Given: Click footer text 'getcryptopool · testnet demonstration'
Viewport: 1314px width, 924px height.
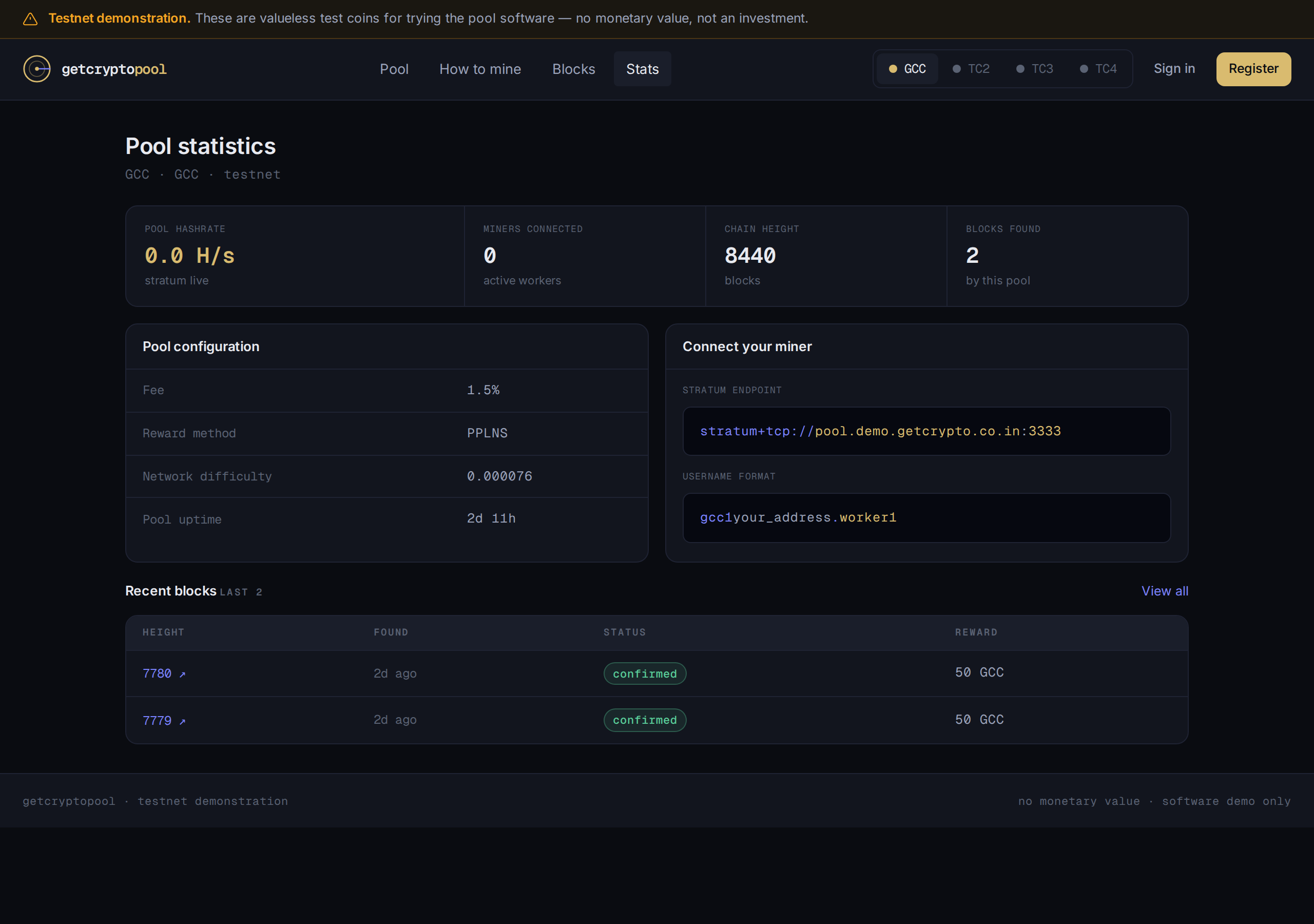Looking at the screenshot, I should click(x=155, y=801).
